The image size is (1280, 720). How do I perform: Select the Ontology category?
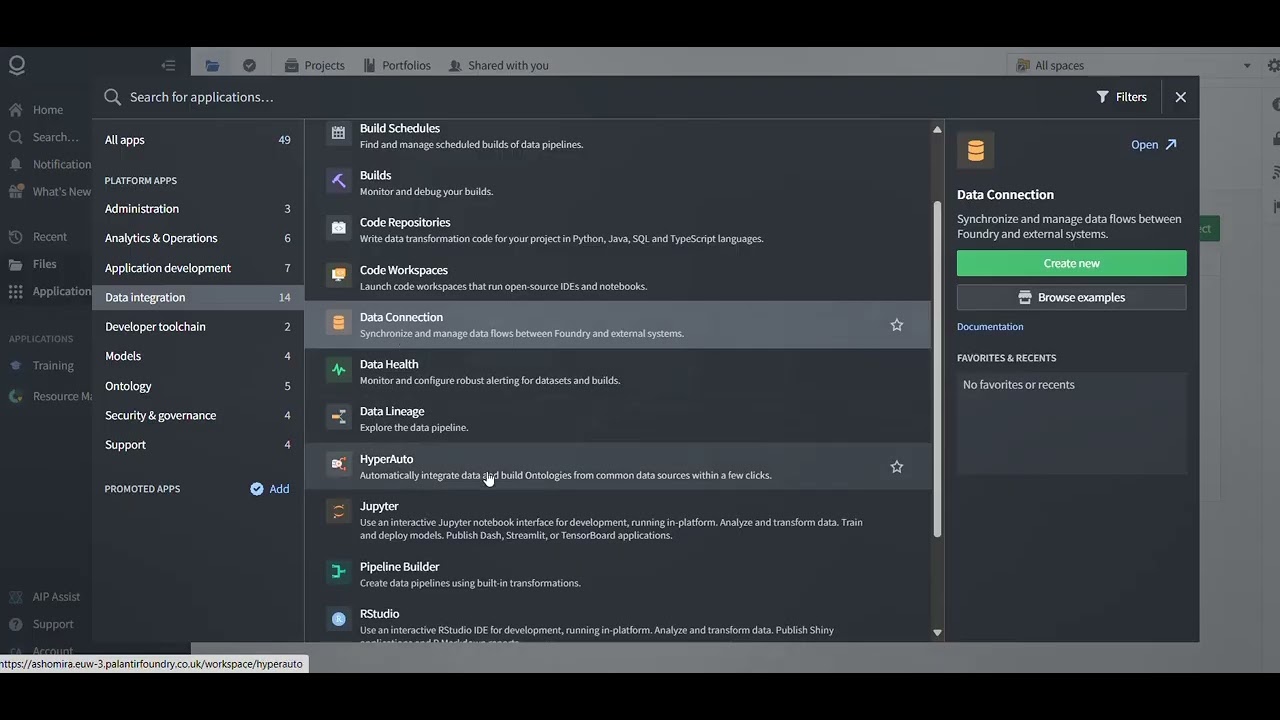point(198,386)
